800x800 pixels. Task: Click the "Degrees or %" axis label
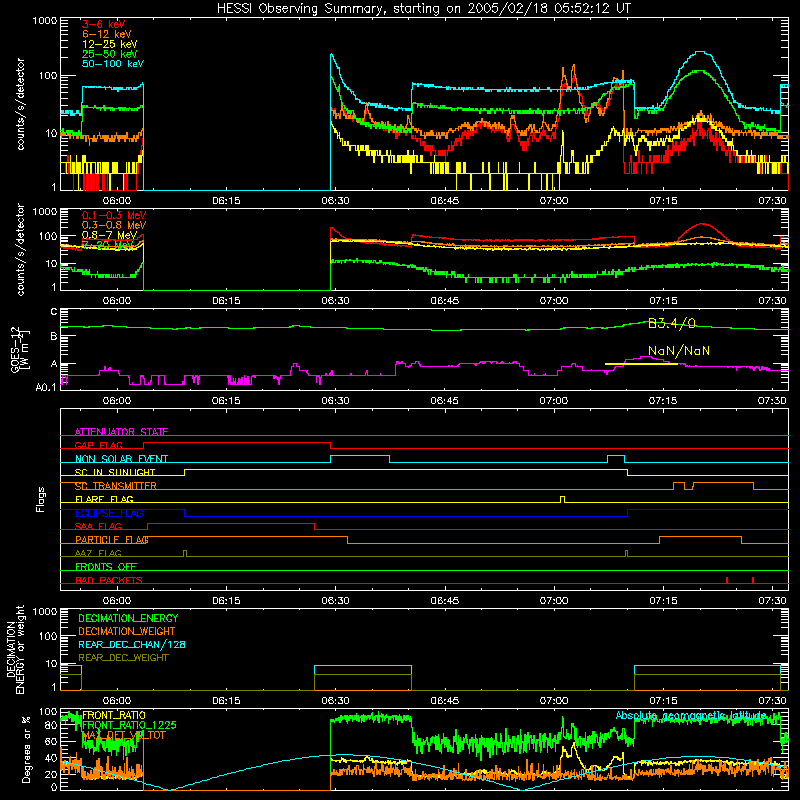point(26,749)
